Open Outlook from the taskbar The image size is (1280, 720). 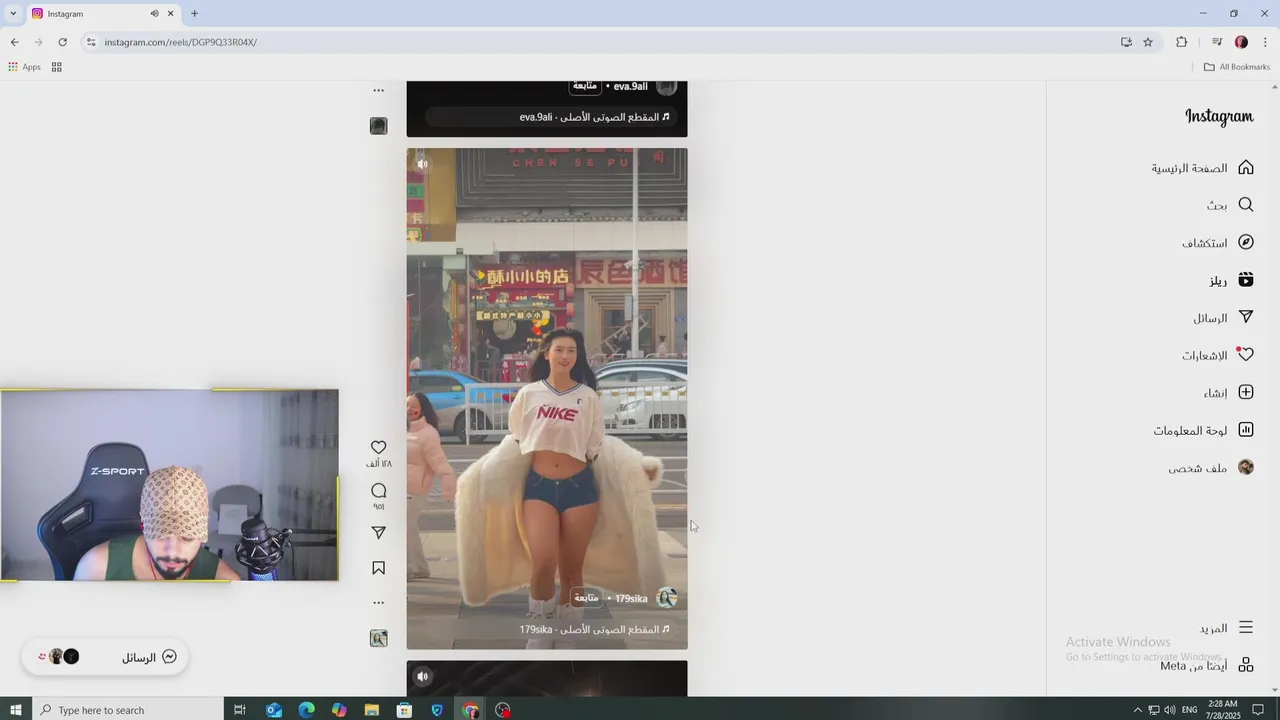coord(274,710)
